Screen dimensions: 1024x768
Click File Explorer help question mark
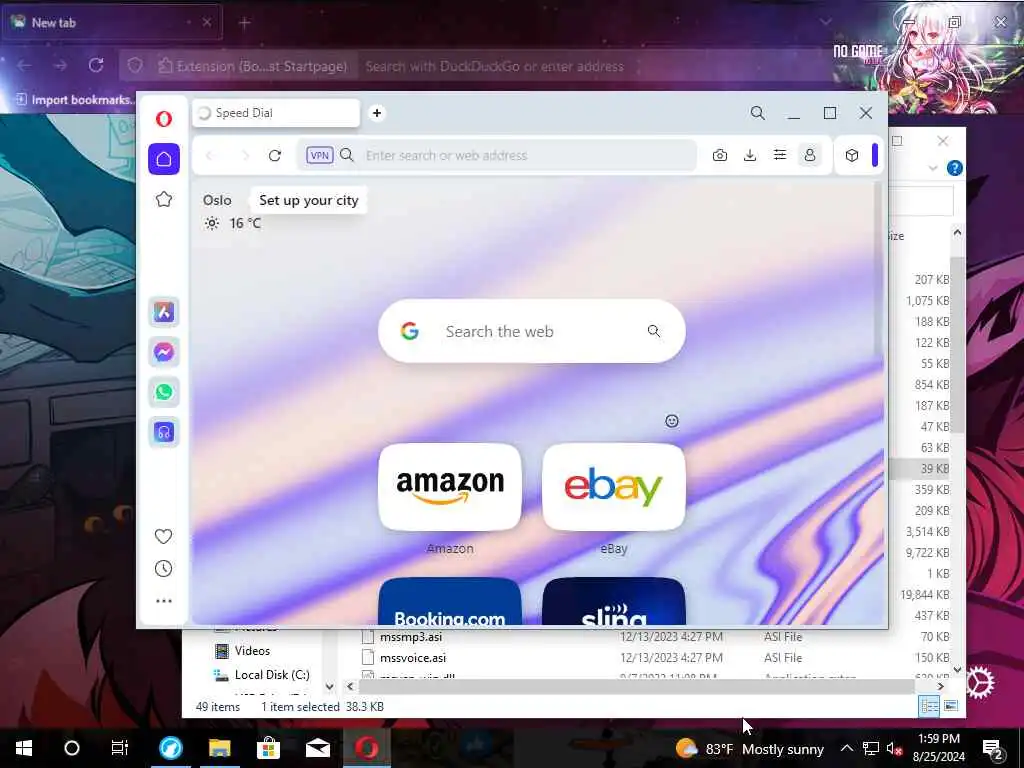tap(954, 168)
